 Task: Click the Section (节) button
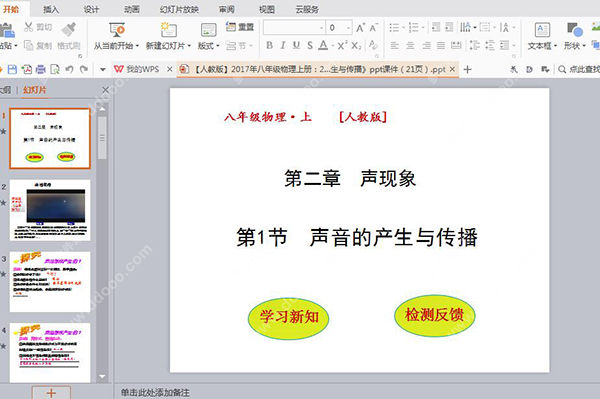pyautogui.click(x=239, y=46)
